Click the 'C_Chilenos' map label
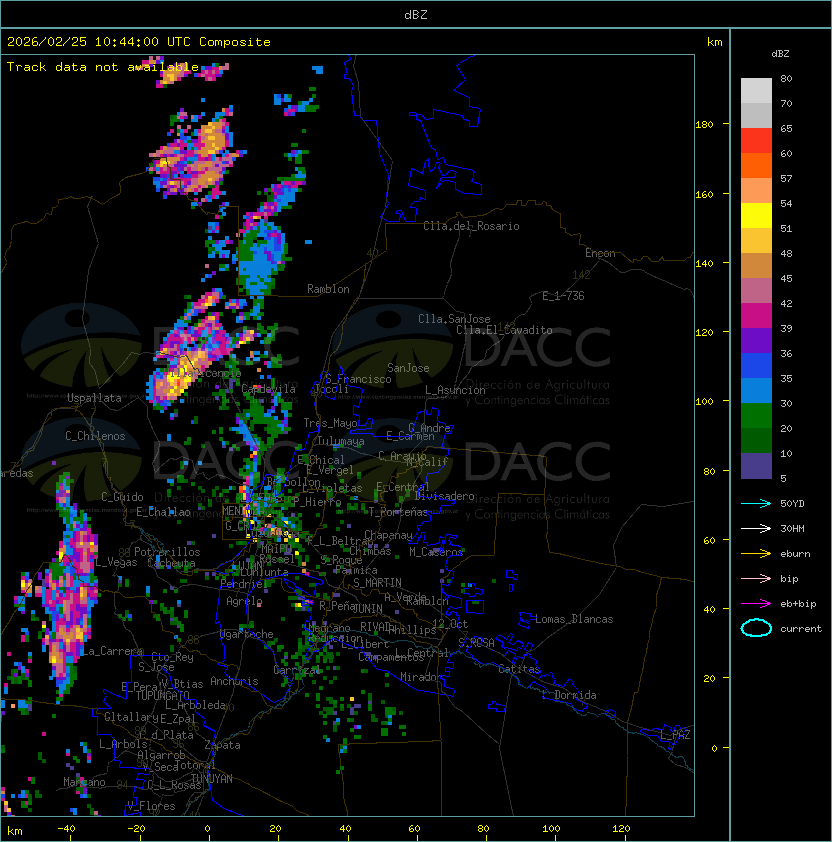Screen dimensions: 832x842 [x=95, y=437]
